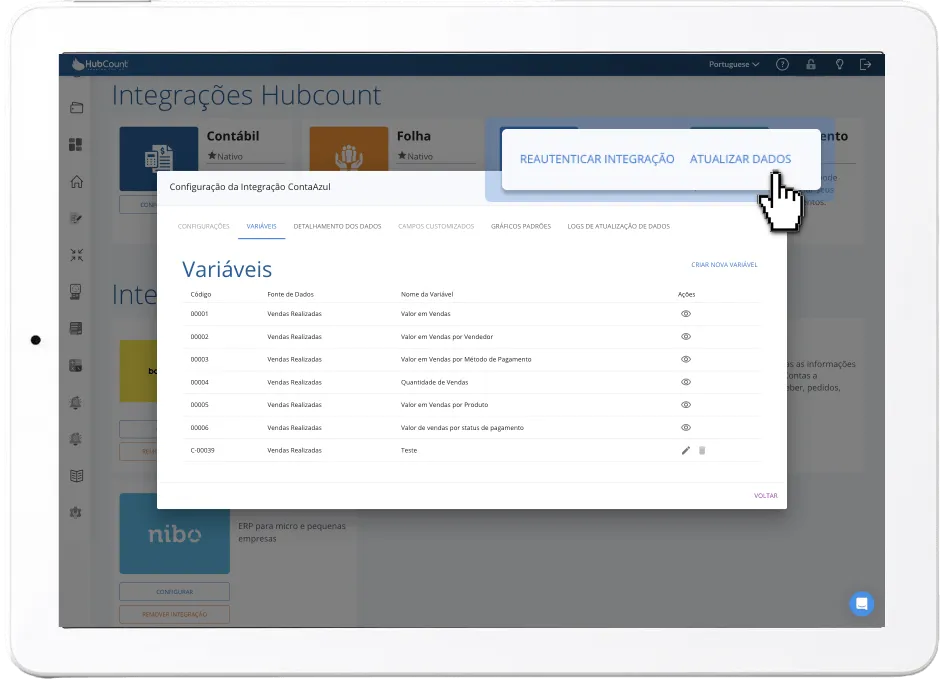Viewport: 944px width, 681px height.
Task: Click eye icon for Quantidade de Vendas
Action: click(x=686, y=382)
